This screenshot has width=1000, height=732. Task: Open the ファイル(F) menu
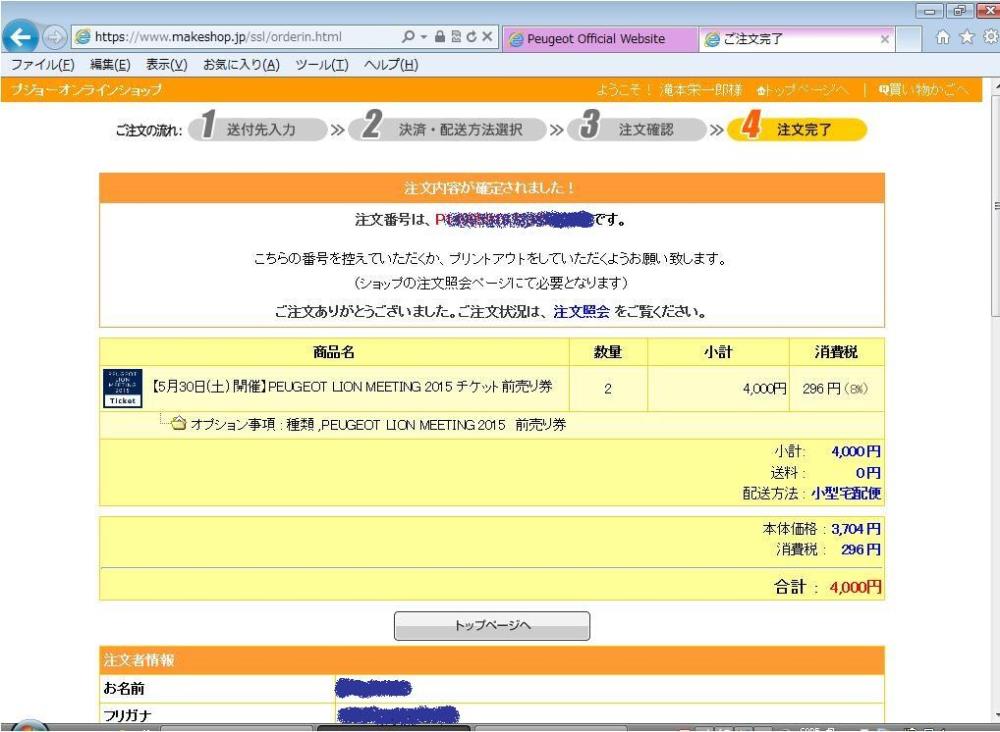(42, 65)
